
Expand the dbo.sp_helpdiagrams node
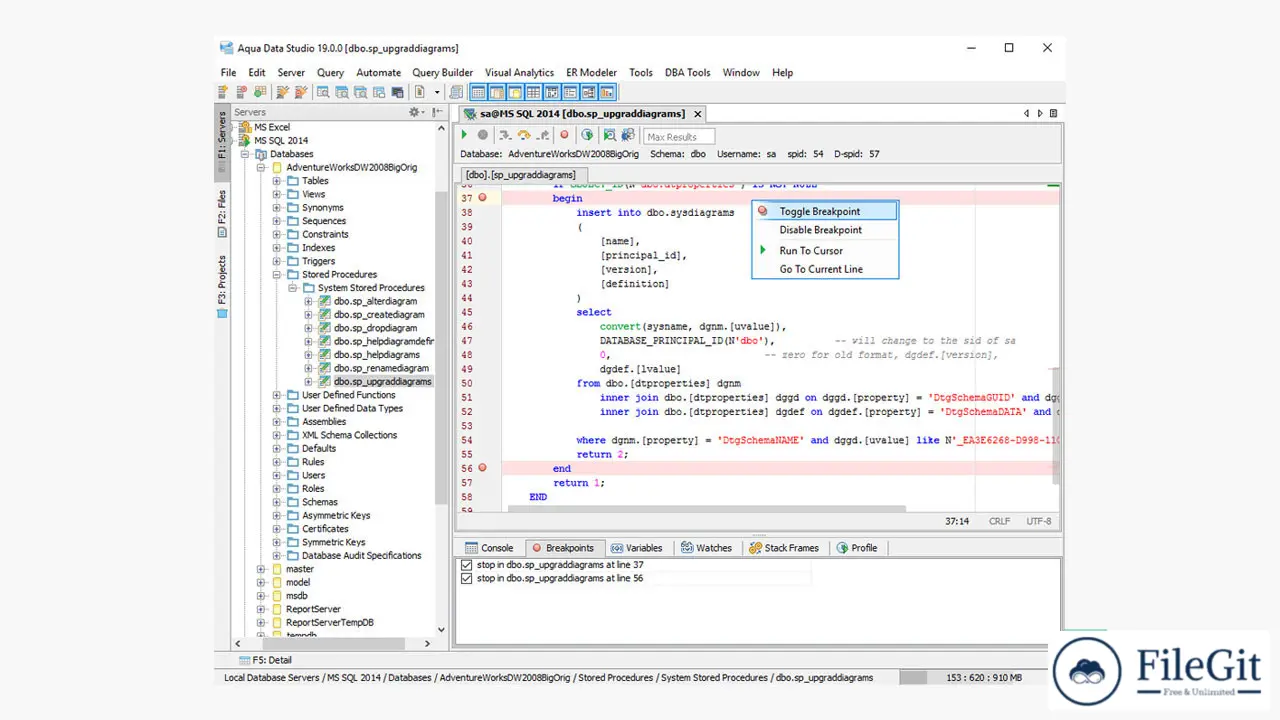coord(309,354)
